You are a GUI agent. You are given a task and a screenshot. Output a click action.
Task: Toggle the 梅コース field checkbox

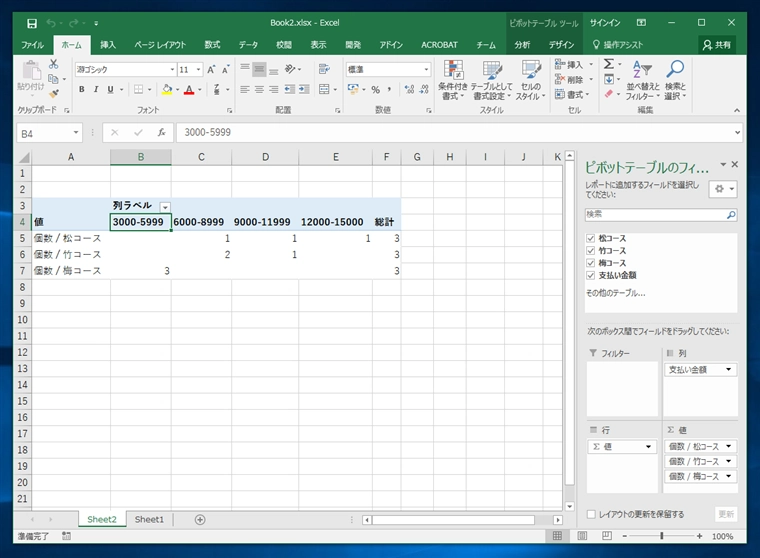click(590, 263)
